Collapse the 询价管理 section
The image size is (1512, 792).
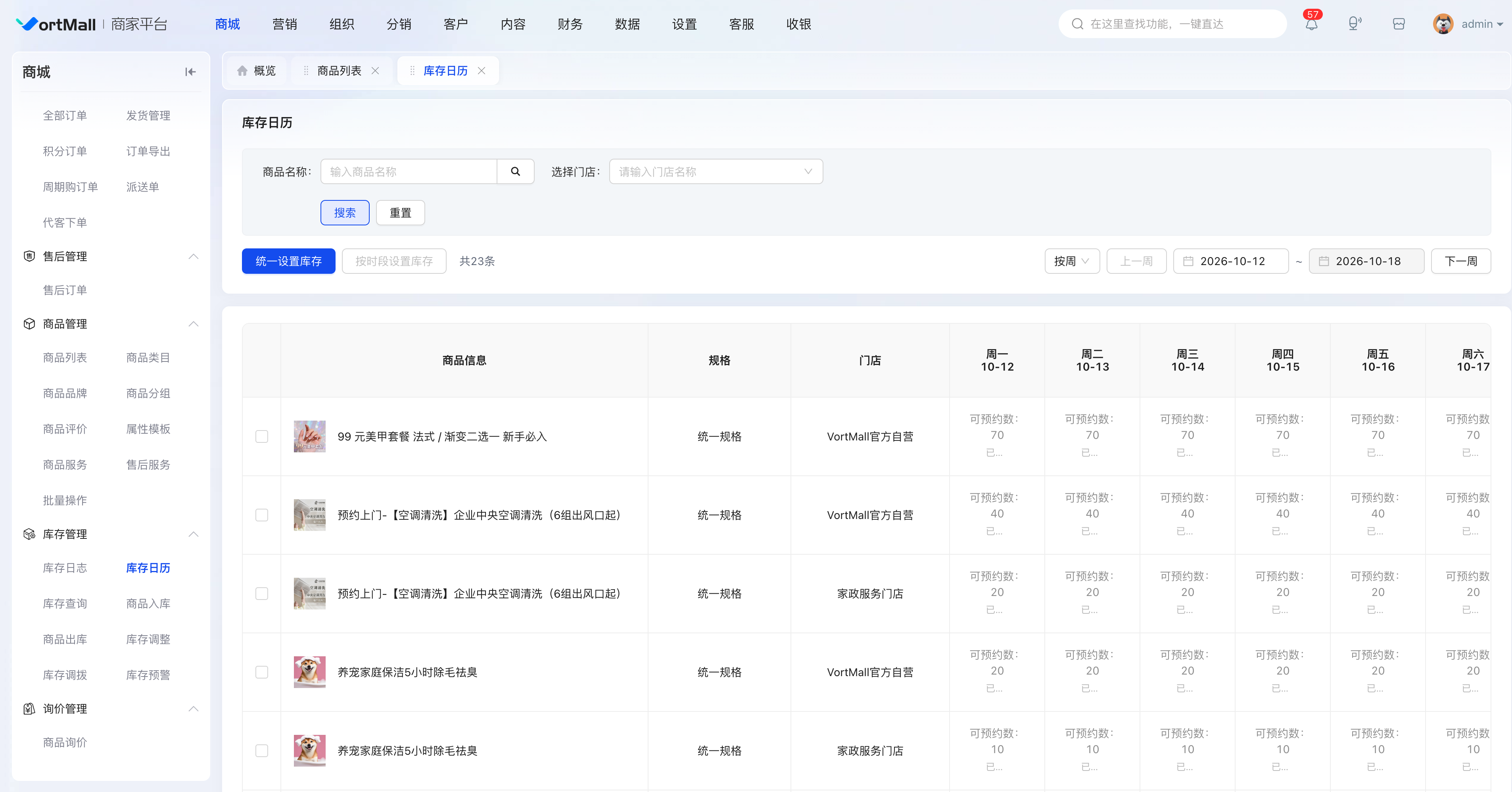pos(193,709)
